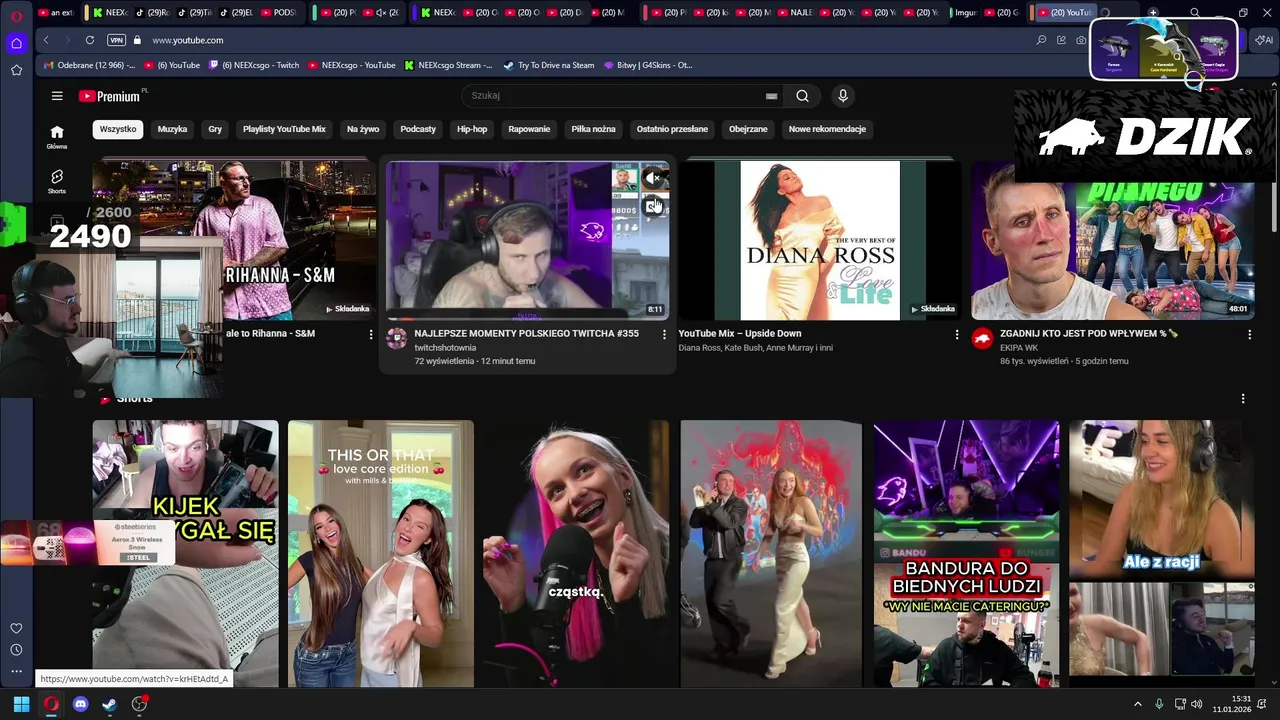Image resolution: width=1280 pixels, height=720 pixels.
Task: Open the Główna home sidebar item
Action: [x=57, y=137]
